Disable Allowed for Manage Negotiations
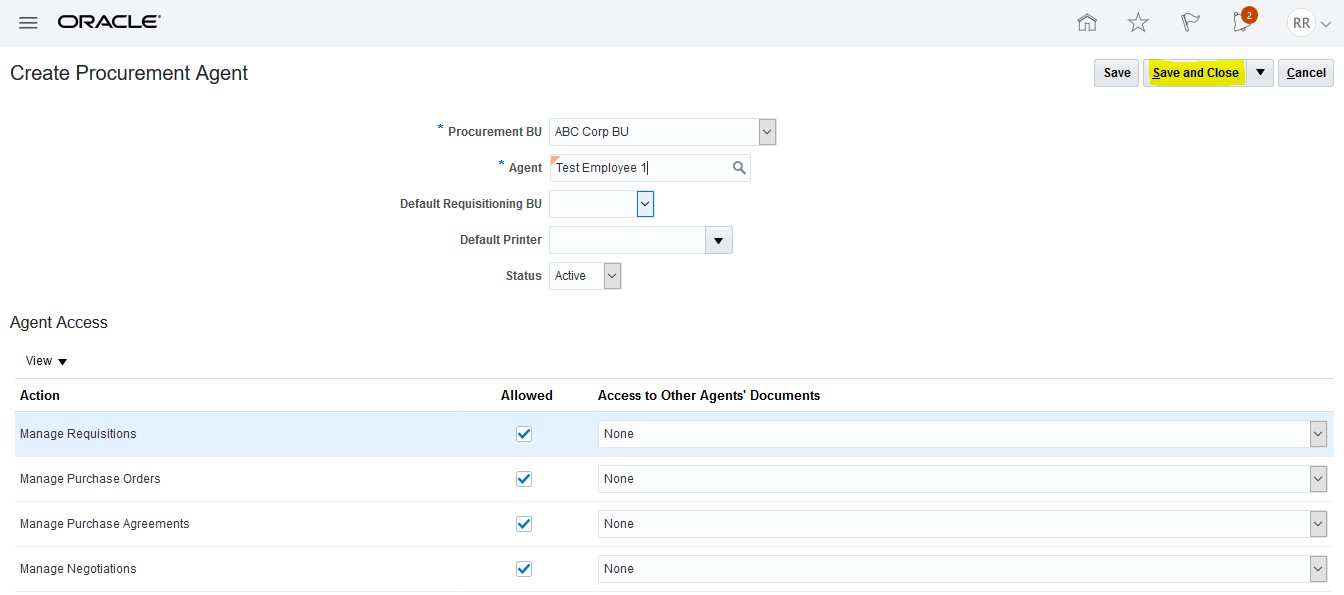This screenshot has height=595, width=1344. tap(524, 568)
